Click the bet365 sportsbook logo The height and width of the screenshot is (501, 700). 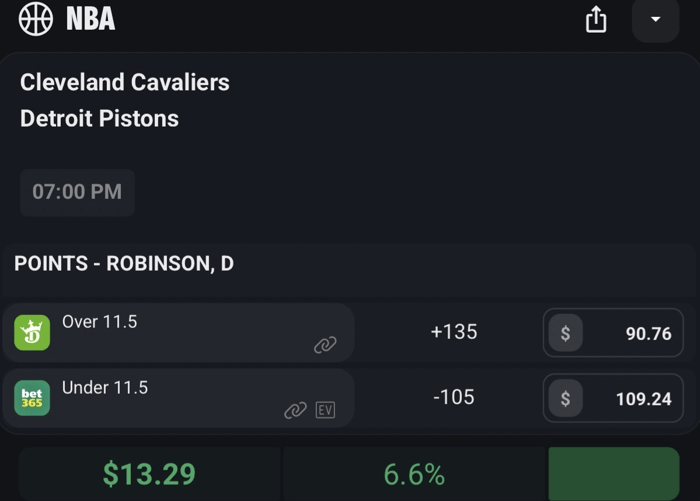point(32,398)
